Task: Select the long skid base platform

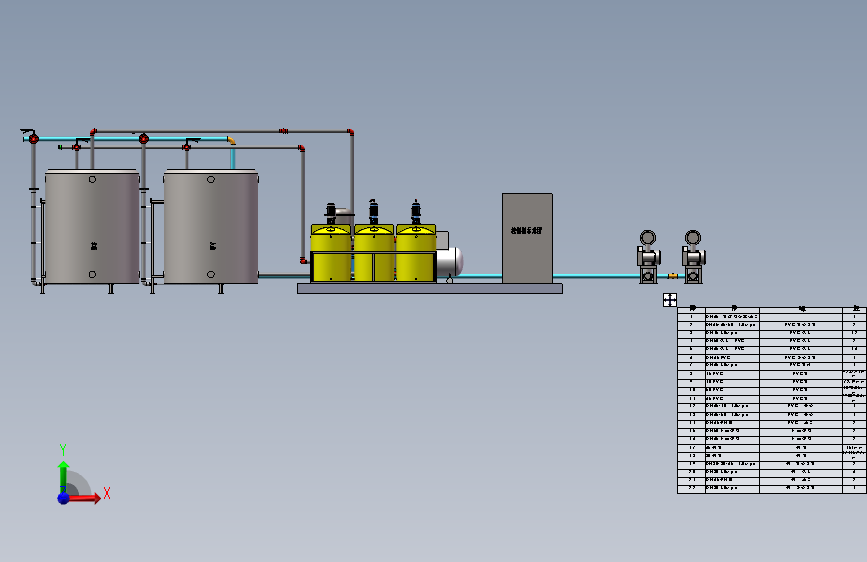Action: [x=430, y=288]
